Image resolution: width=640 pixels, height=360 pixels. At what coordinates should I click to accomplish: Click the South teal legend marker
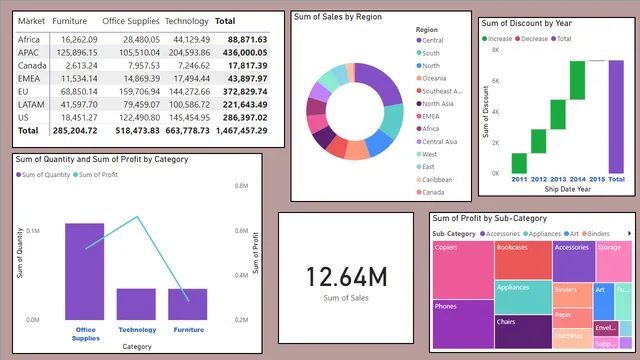coord(418,53)
